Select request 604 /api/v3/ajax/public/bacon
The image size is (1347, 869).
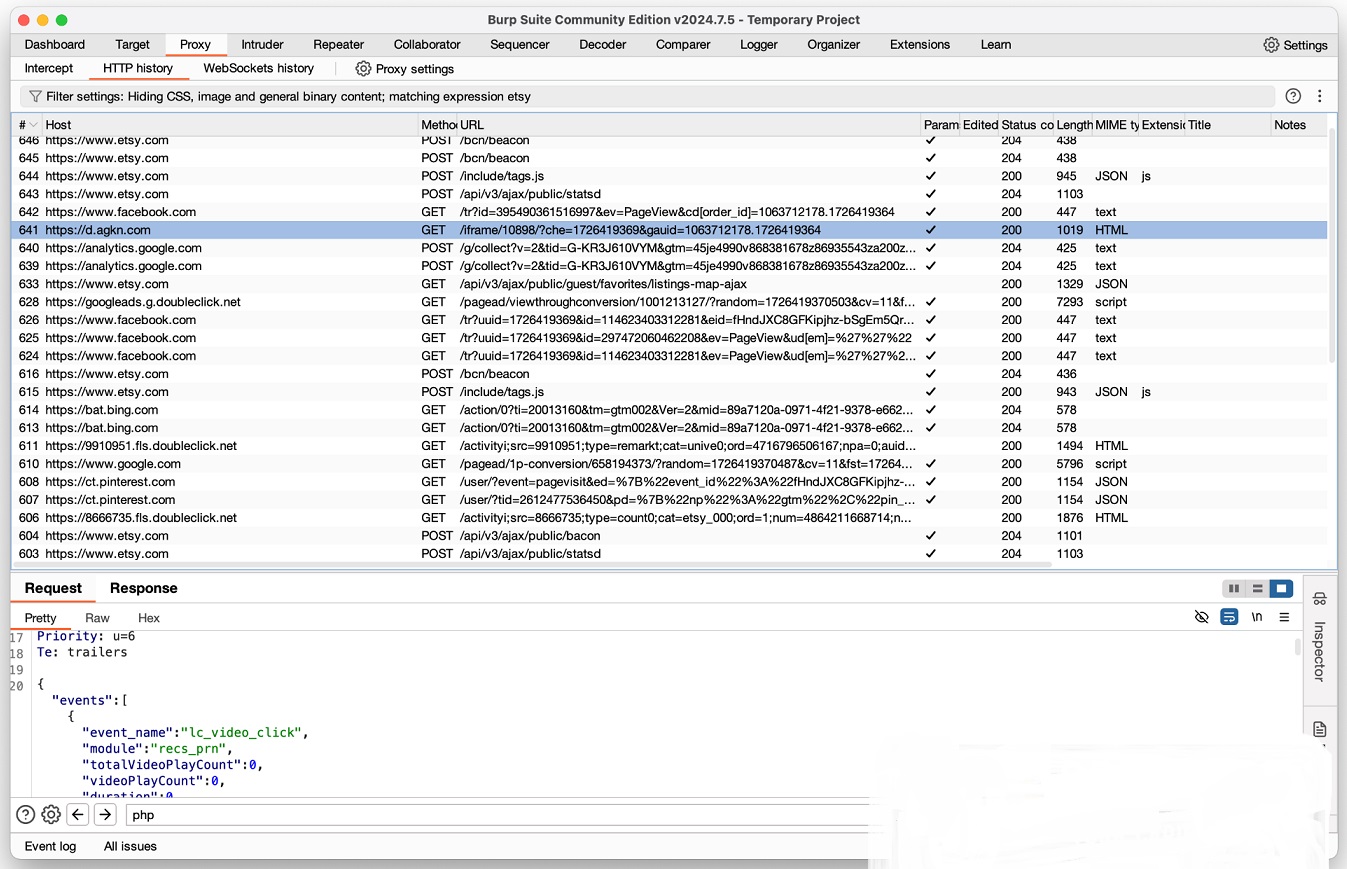[669, 536]
